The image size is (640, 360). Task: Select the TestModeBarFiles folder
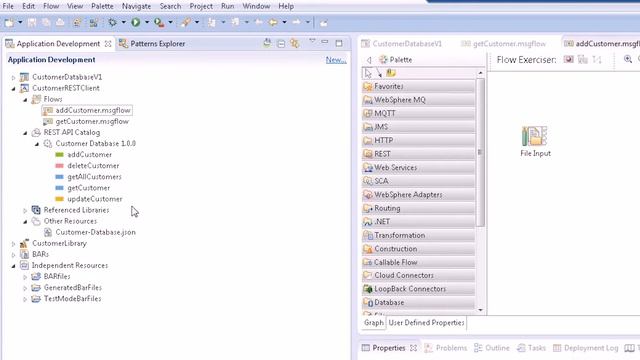click(67, 299)
